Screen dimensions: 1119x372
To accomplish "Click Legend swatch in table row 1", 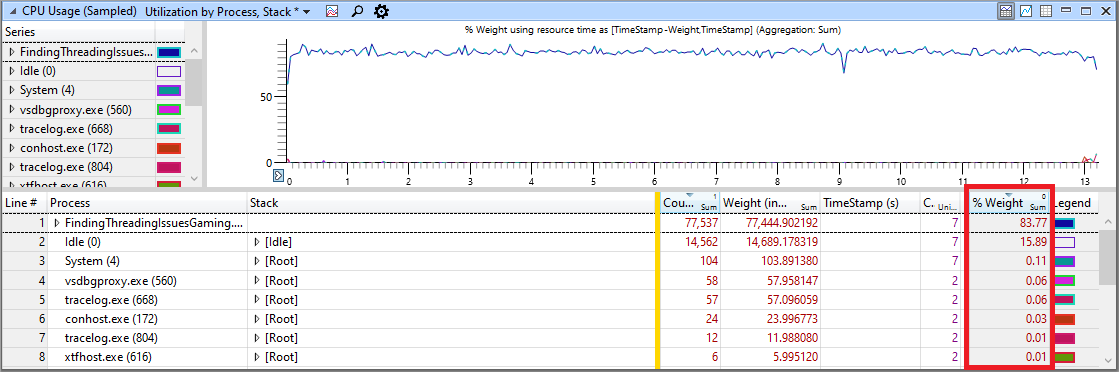I will coord(1064,223).
